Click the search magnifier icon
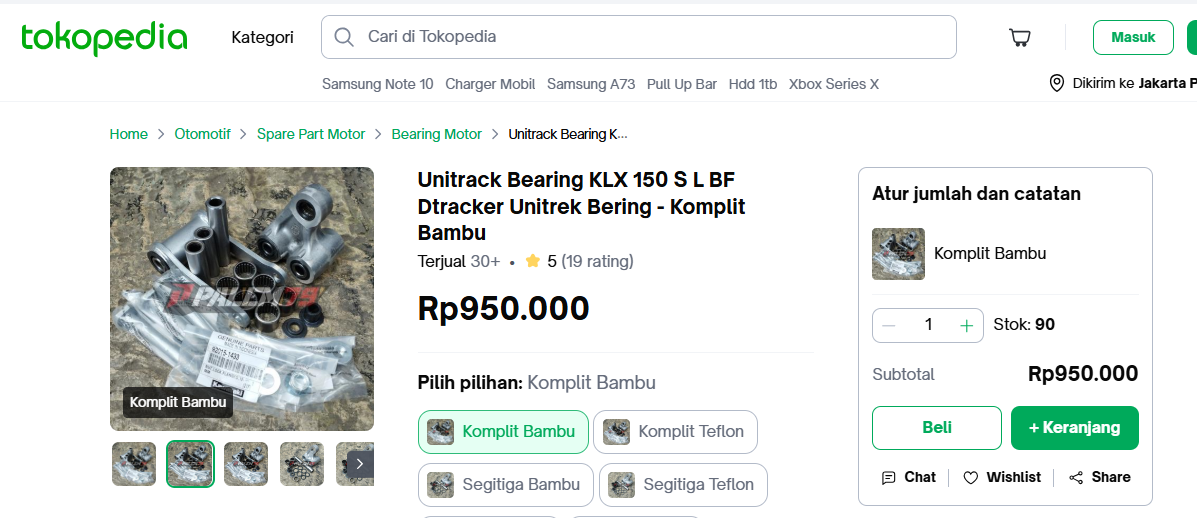 [344, 37]
